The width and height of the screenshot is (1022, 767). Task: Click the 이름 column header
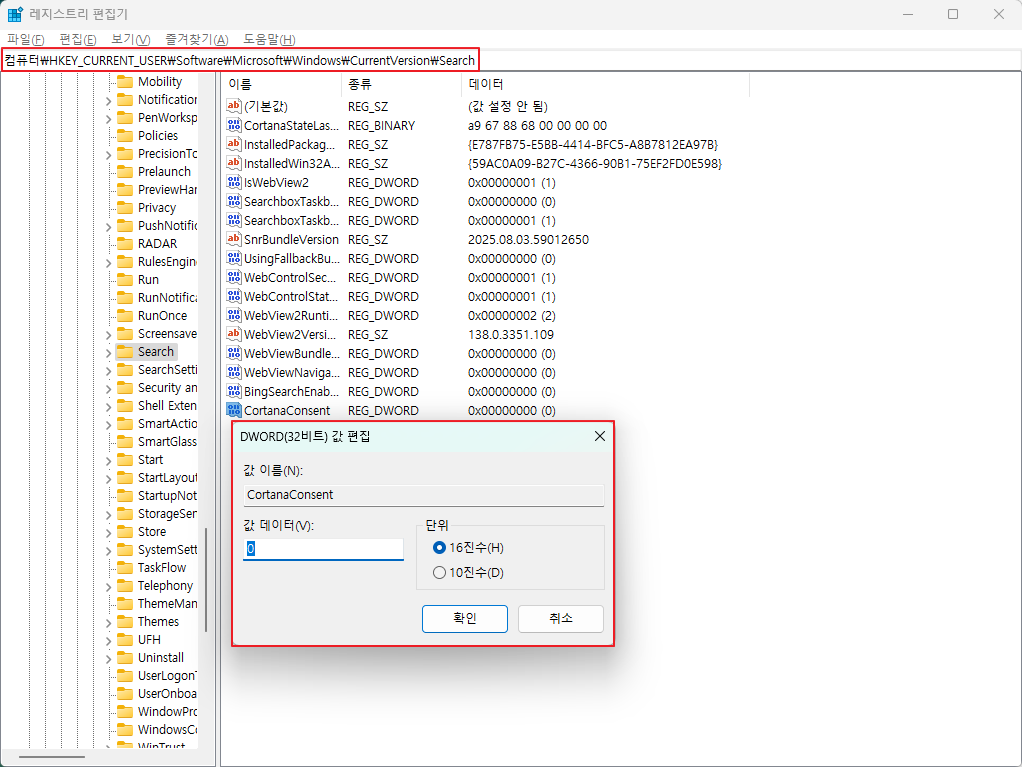pyautogui.click(x=282, y=84)
